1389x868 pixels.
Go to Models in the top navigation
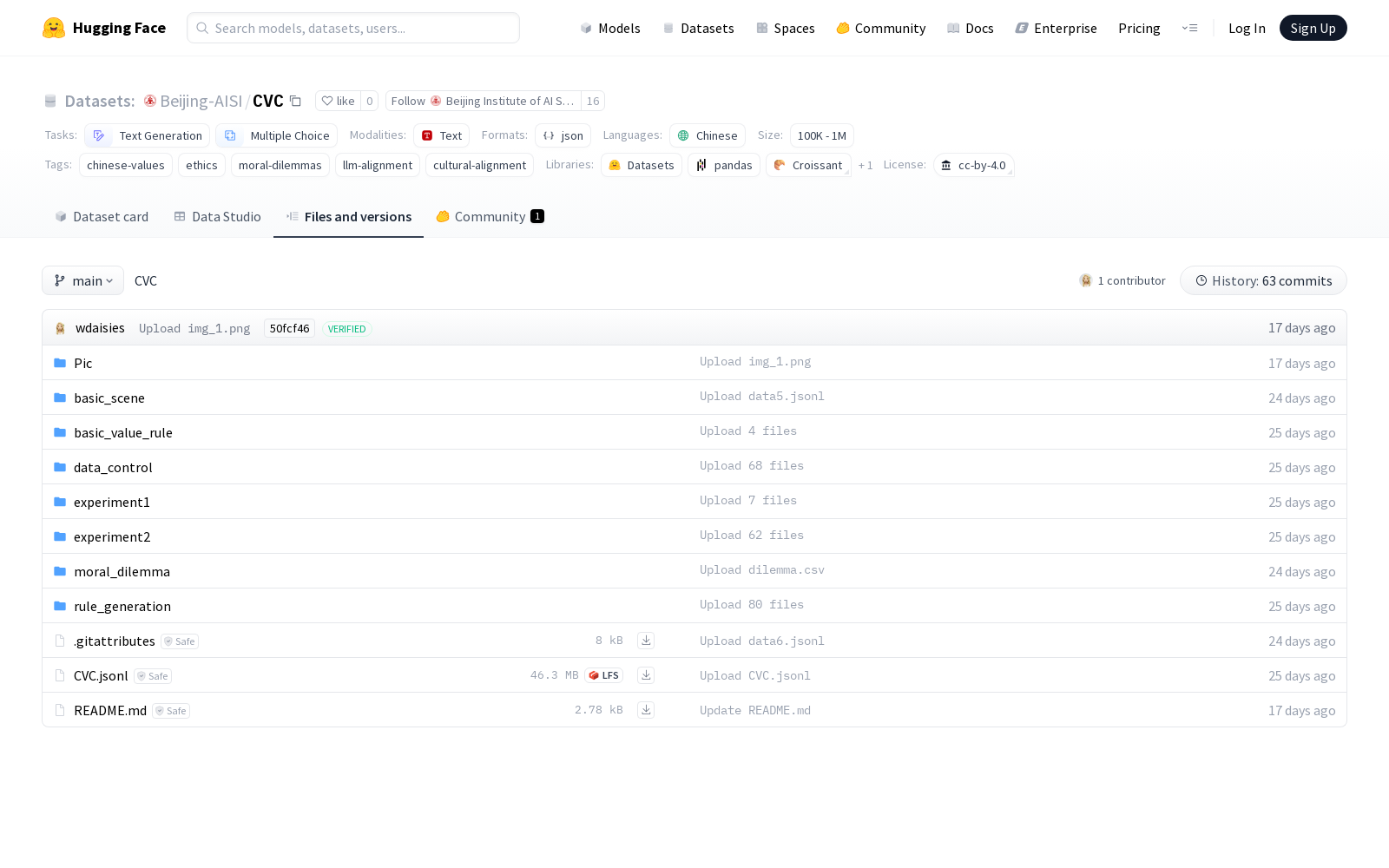click(610, 28)
